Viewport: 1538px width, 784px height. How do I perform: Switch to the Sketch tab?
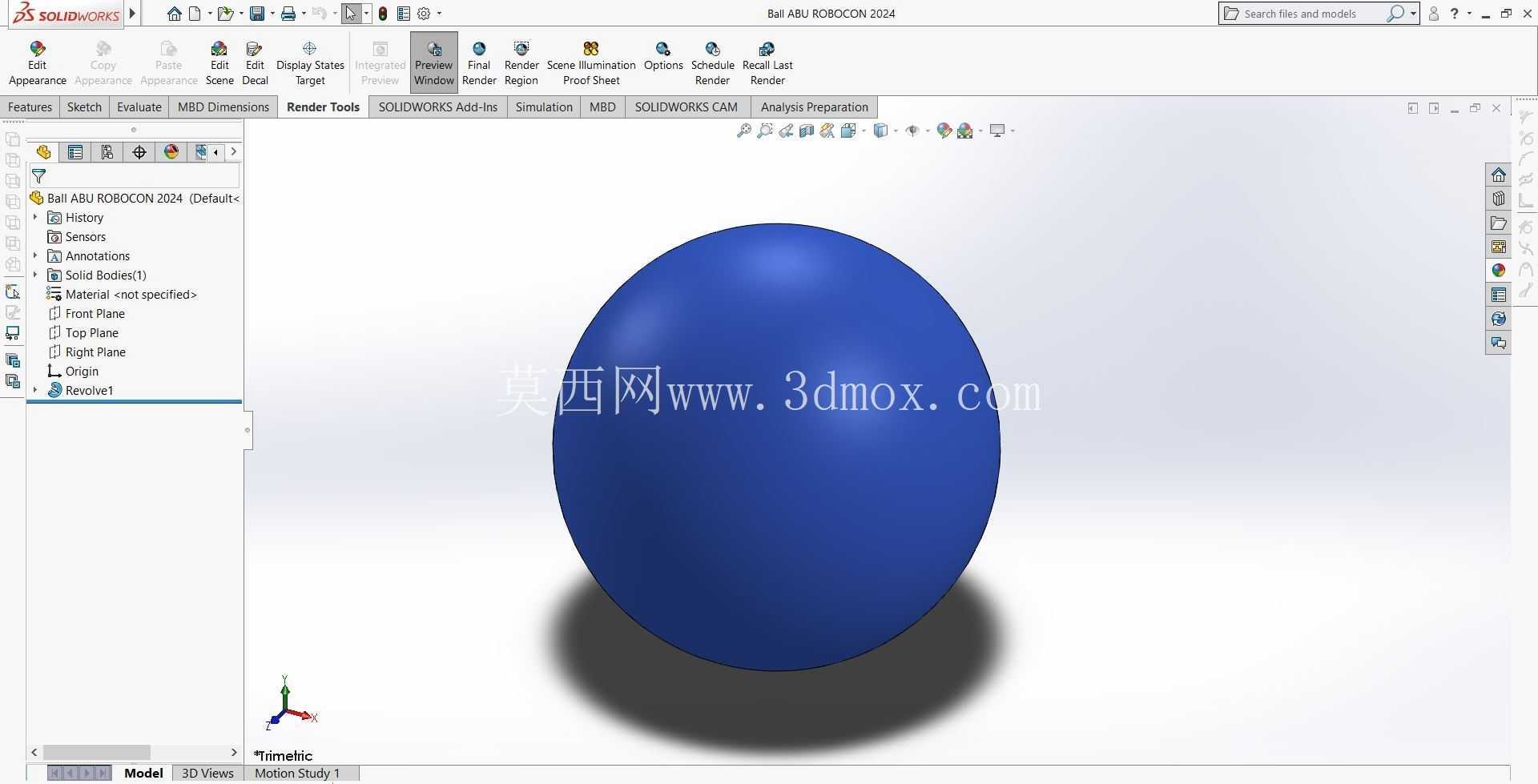coord(84,107)
